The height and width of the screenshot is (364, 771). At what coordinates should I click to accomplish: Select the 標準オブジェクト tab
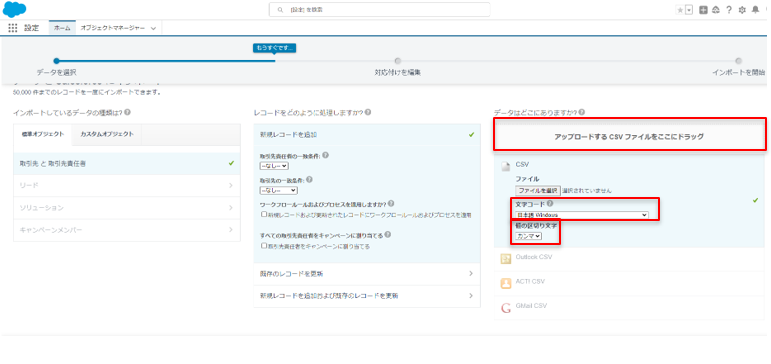(43, 134)
